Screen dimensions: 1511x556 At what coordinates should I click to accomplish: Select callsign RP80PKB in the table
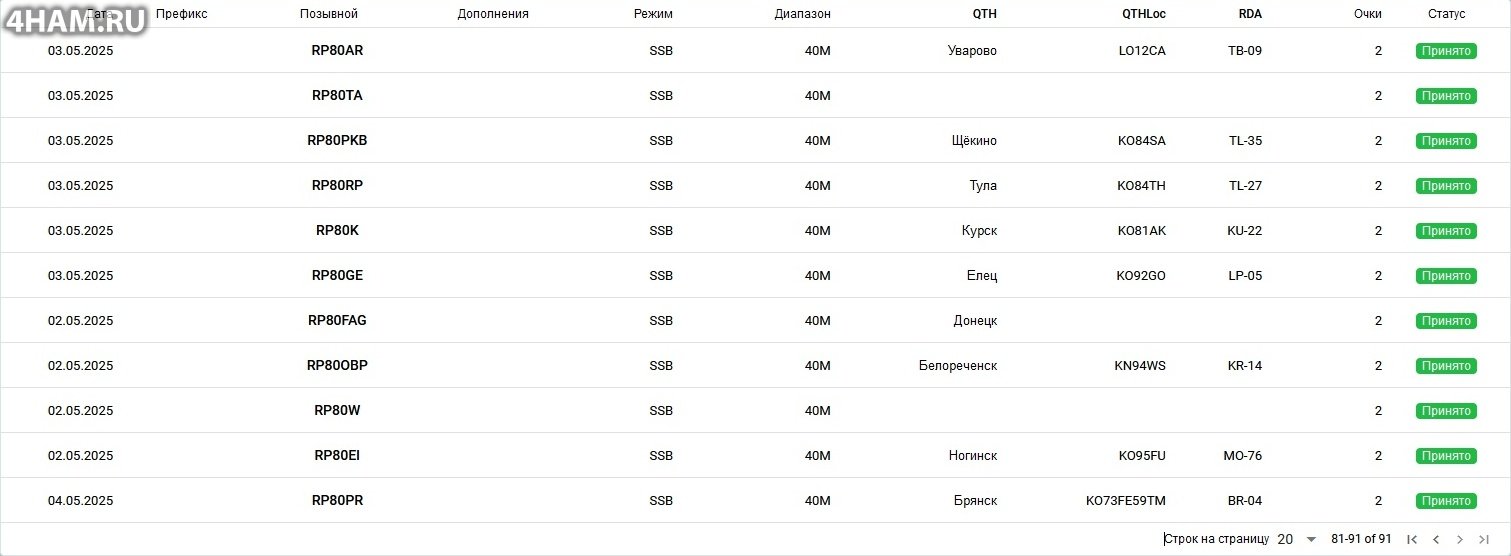click(337, 141)
